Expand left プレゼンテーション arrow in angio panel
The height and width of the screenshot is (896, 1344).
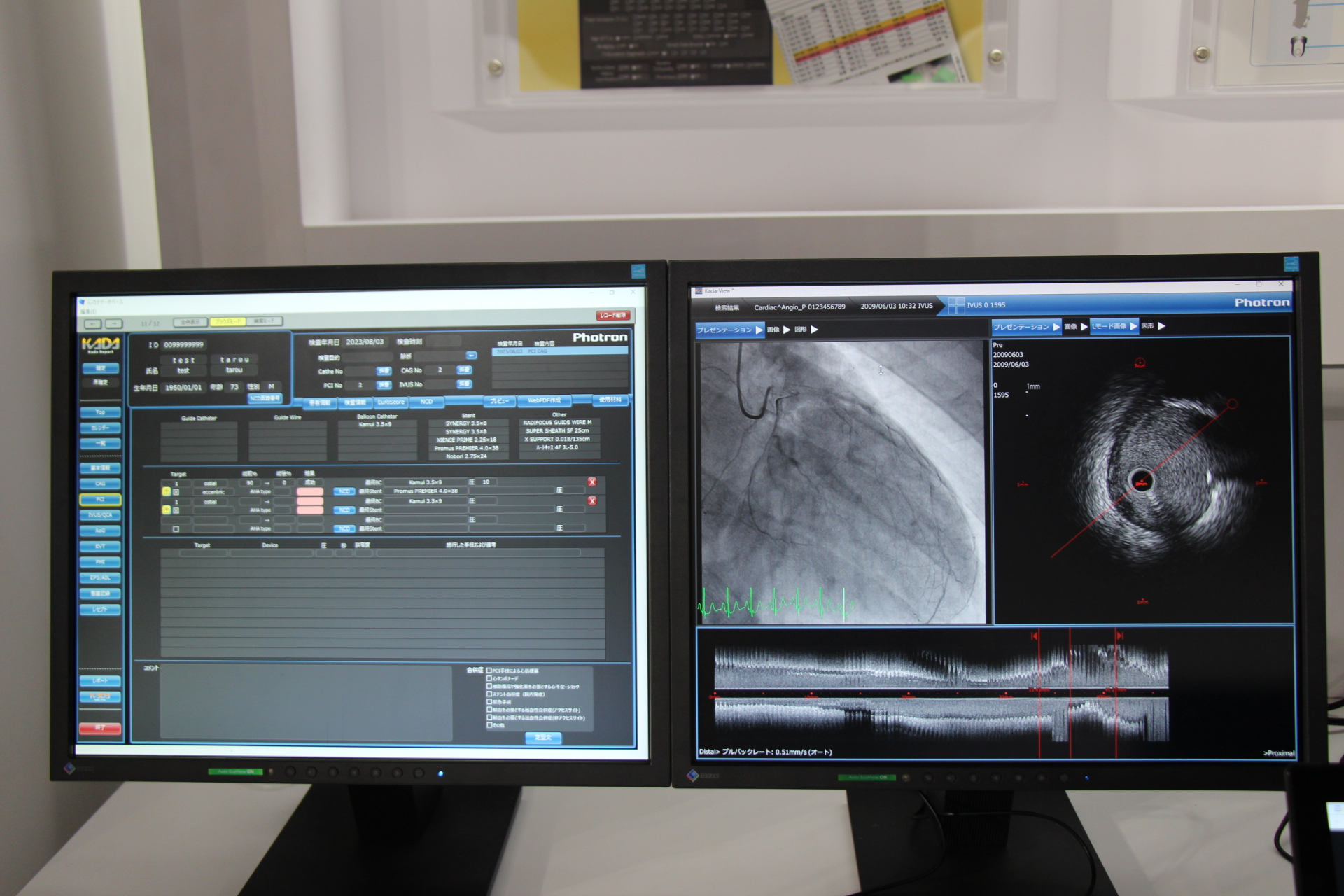759,330
